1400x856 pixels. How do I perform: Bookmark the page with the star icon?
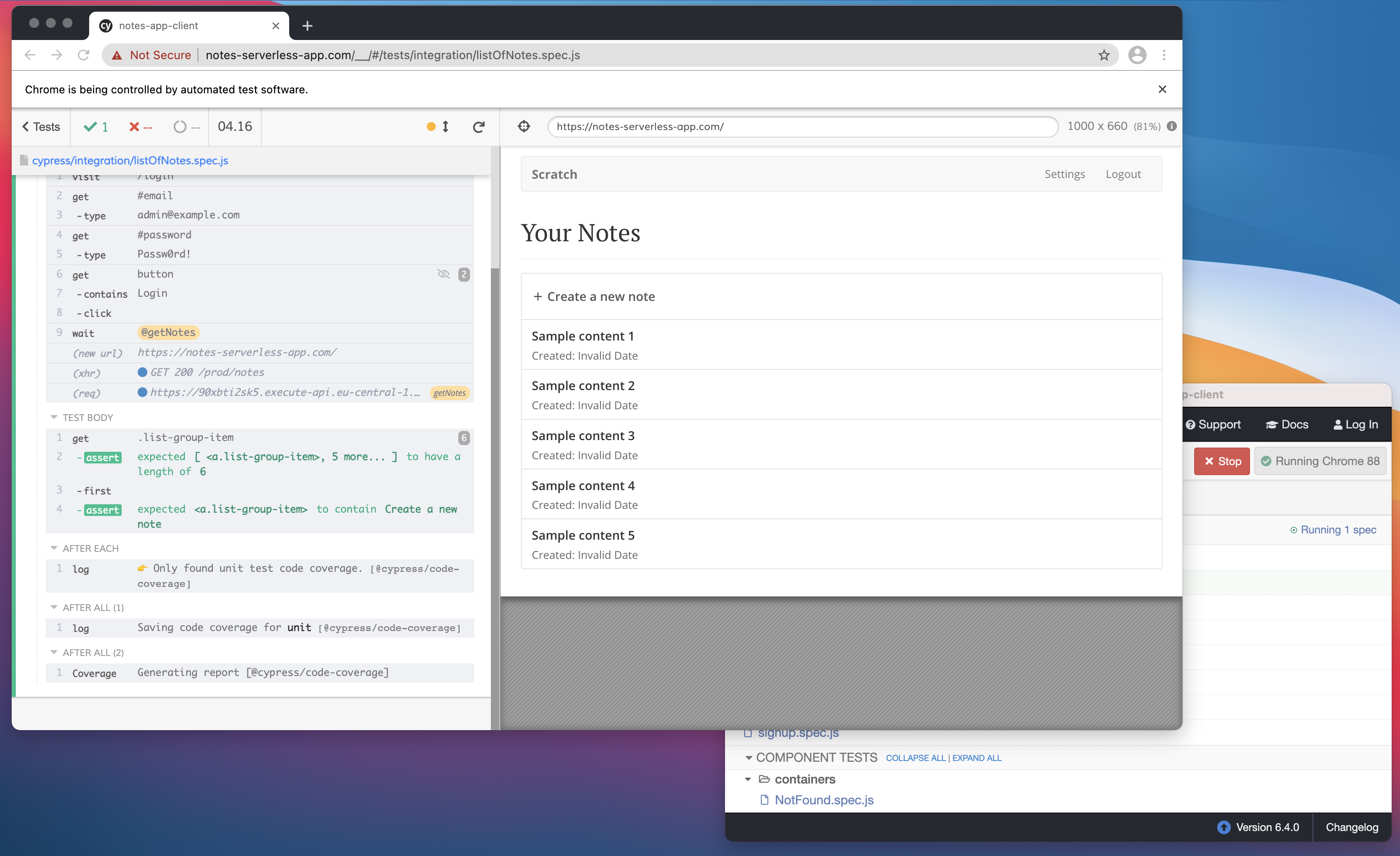click(x=1103, y=55)
